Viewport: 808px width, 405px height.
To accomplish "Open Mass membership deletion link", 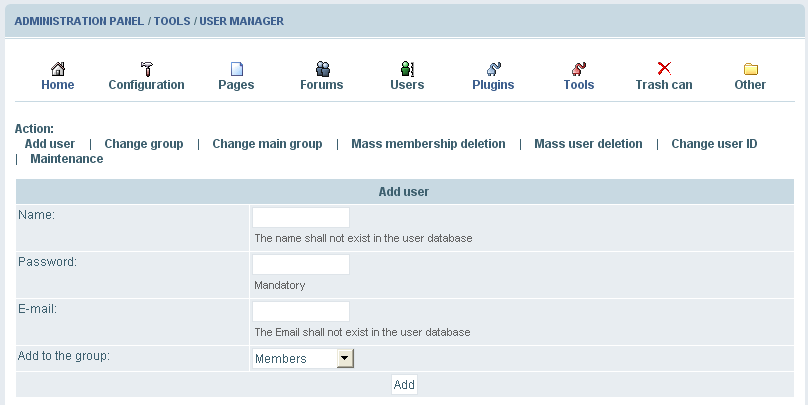I will (428, 144).
